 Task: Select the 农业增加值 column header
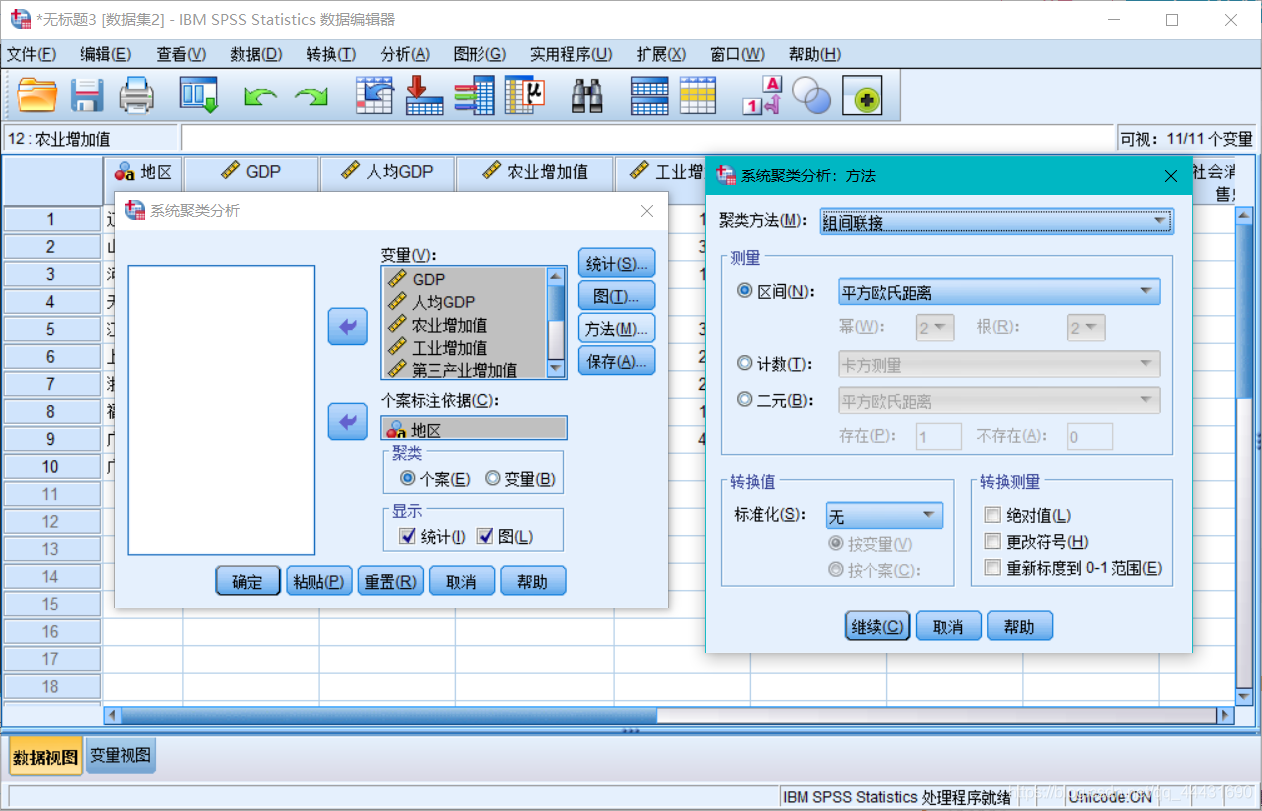coord(535,172)
